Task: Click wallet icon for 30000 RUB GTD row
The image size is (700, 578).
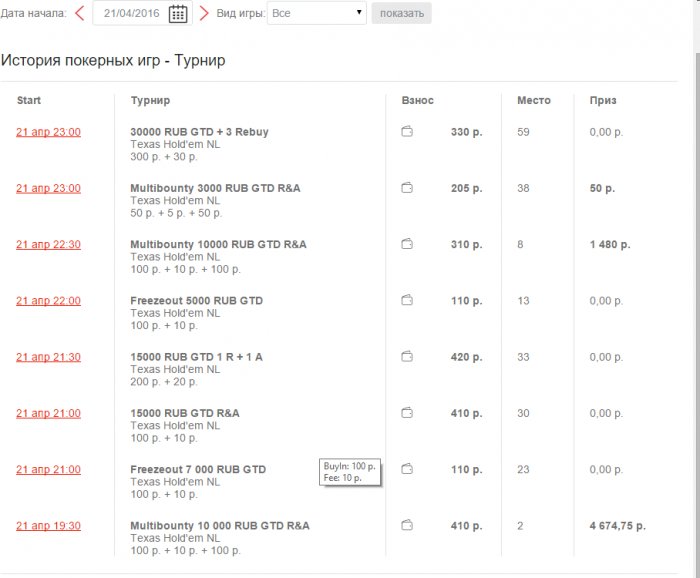Action: 407,132
